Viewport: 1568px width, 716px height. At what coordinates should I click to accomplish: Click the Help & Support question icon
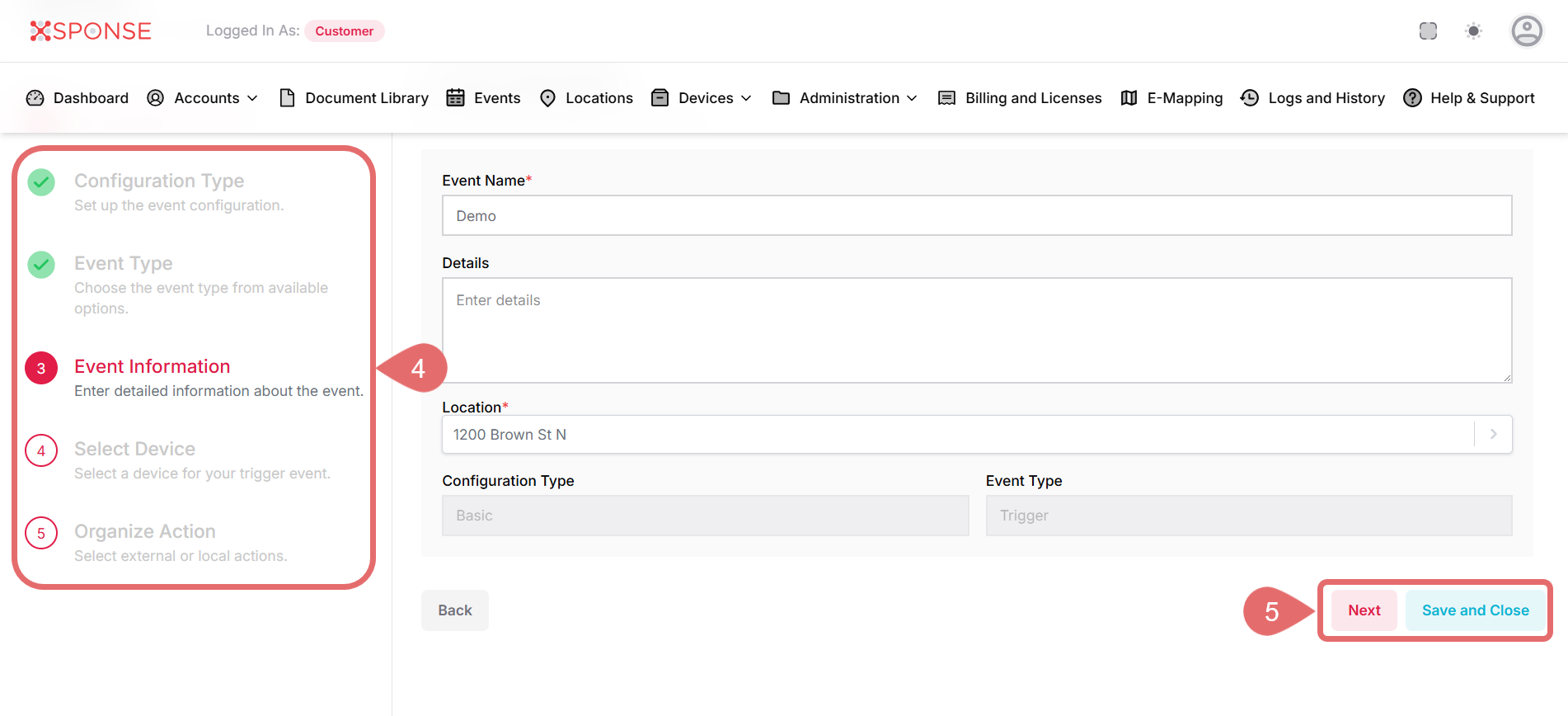pyautogui.click(x=1412, y=98)
